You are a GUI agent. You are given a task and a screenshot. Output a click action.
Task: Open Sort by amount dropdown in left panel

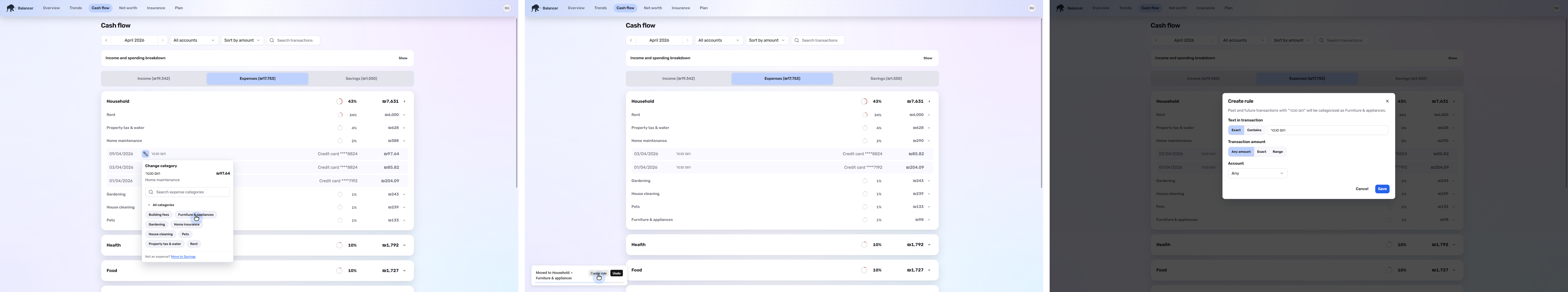242,40
